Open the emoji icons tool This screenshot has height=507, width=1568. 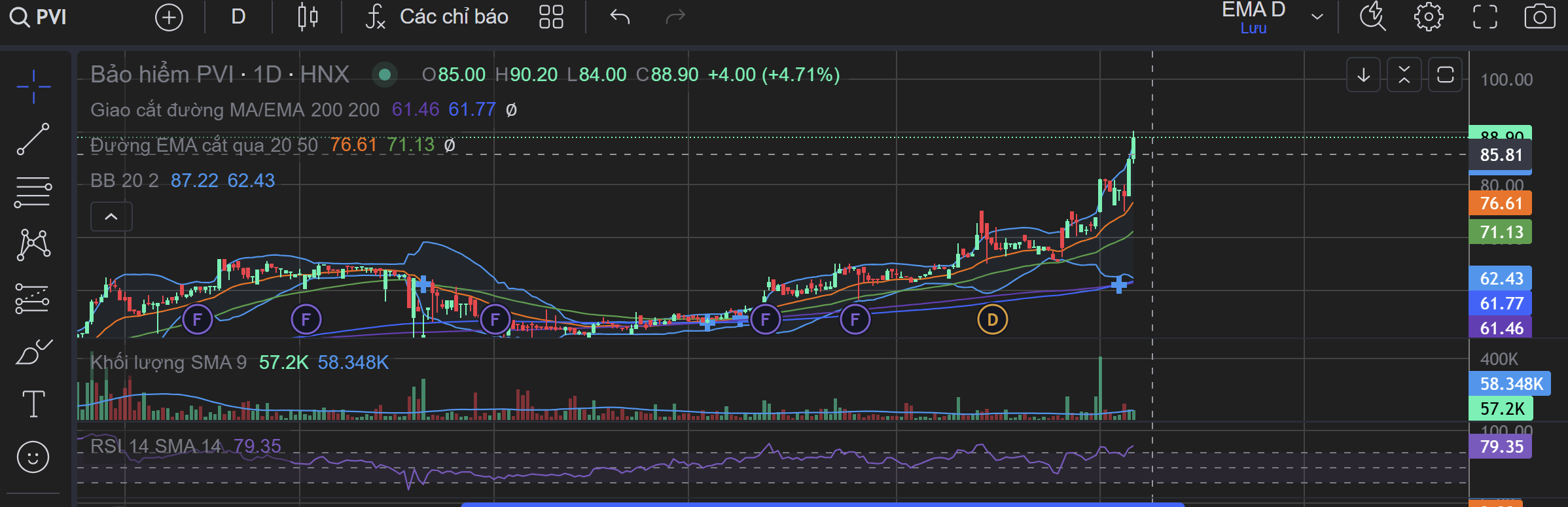(33, 457)
